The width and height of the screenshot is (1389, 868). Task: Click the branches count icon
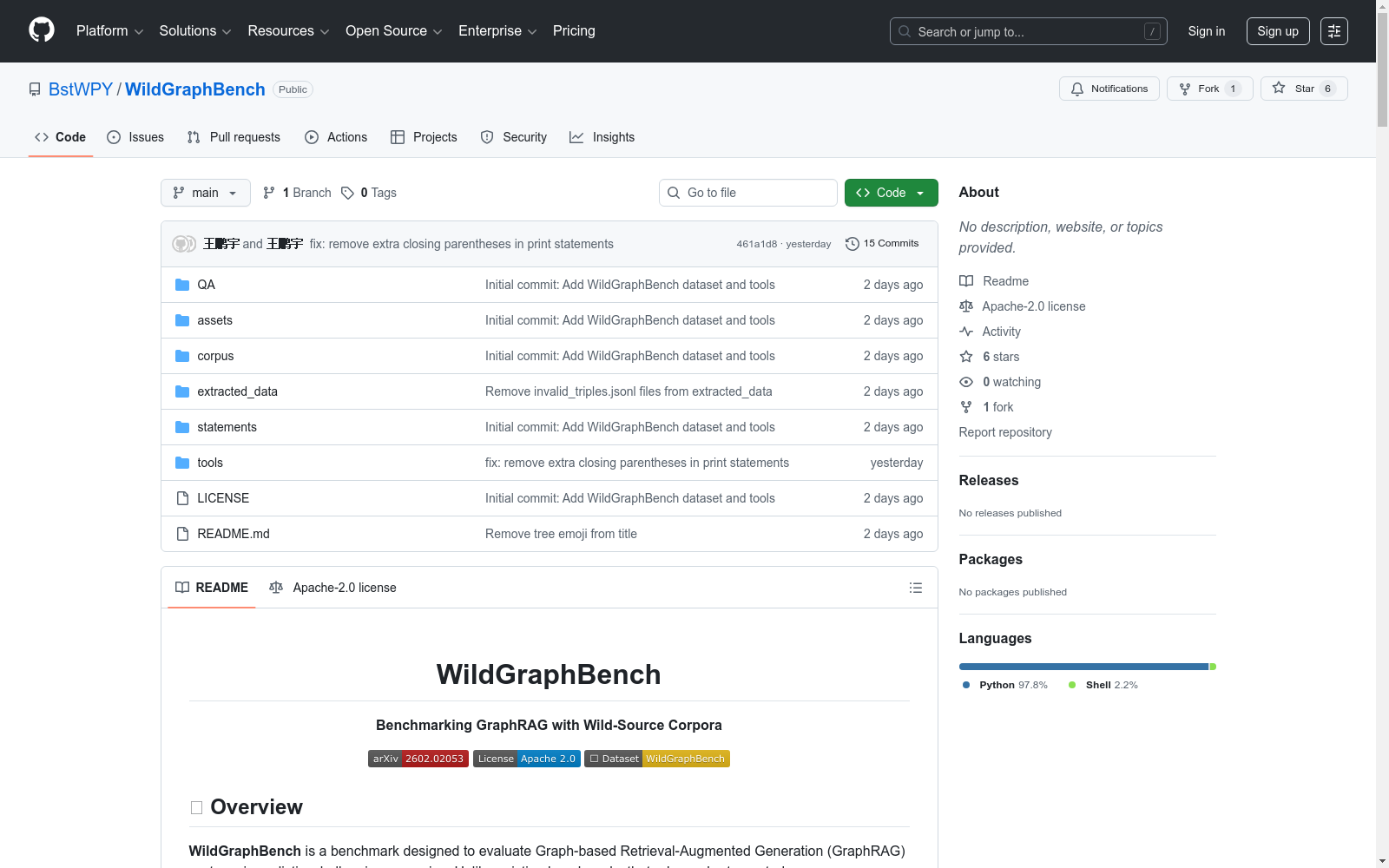coord(269,193)
